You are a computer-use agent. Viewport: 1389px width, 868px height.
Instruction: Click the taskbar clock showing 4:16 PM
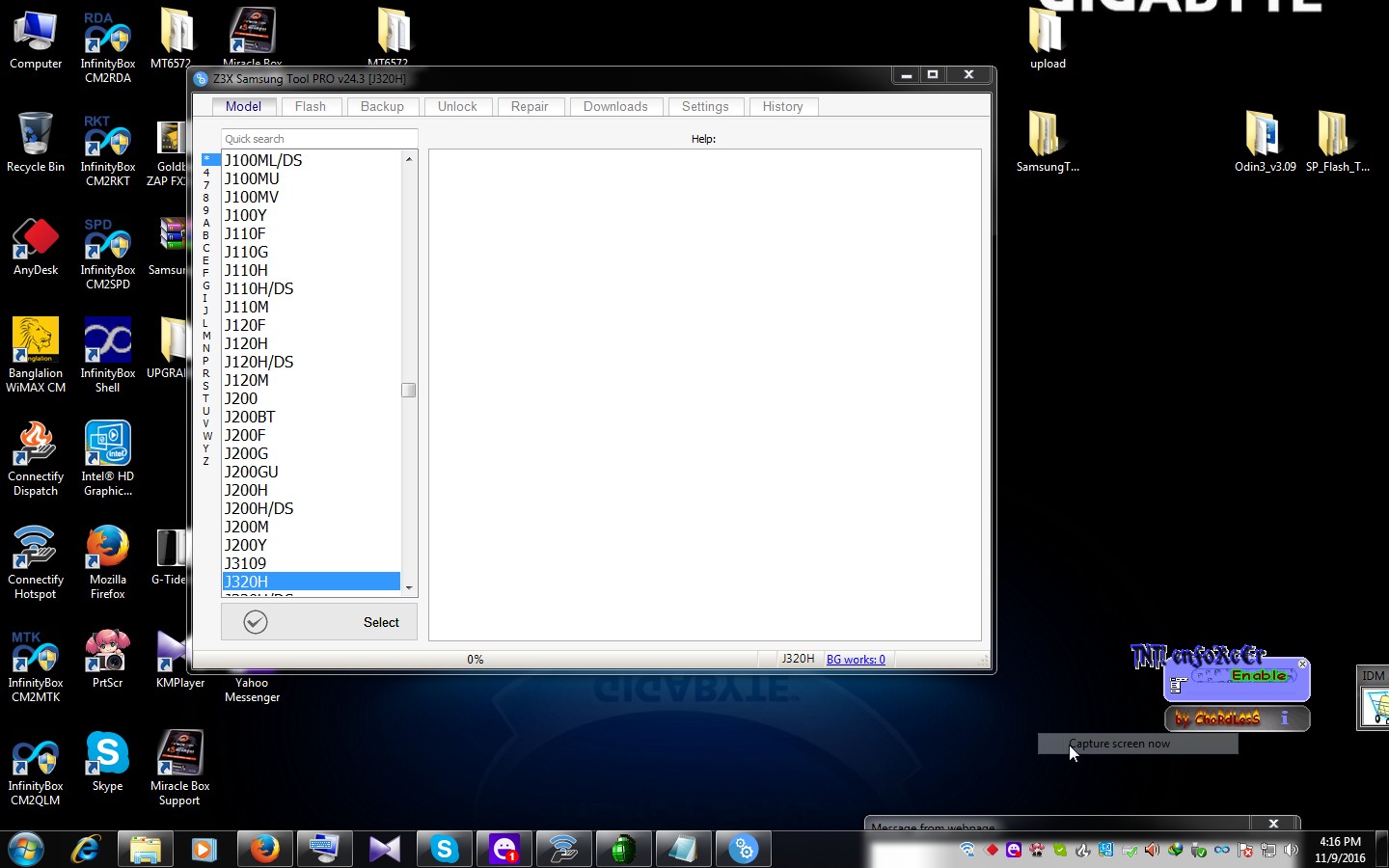(x=1340, y=849)
